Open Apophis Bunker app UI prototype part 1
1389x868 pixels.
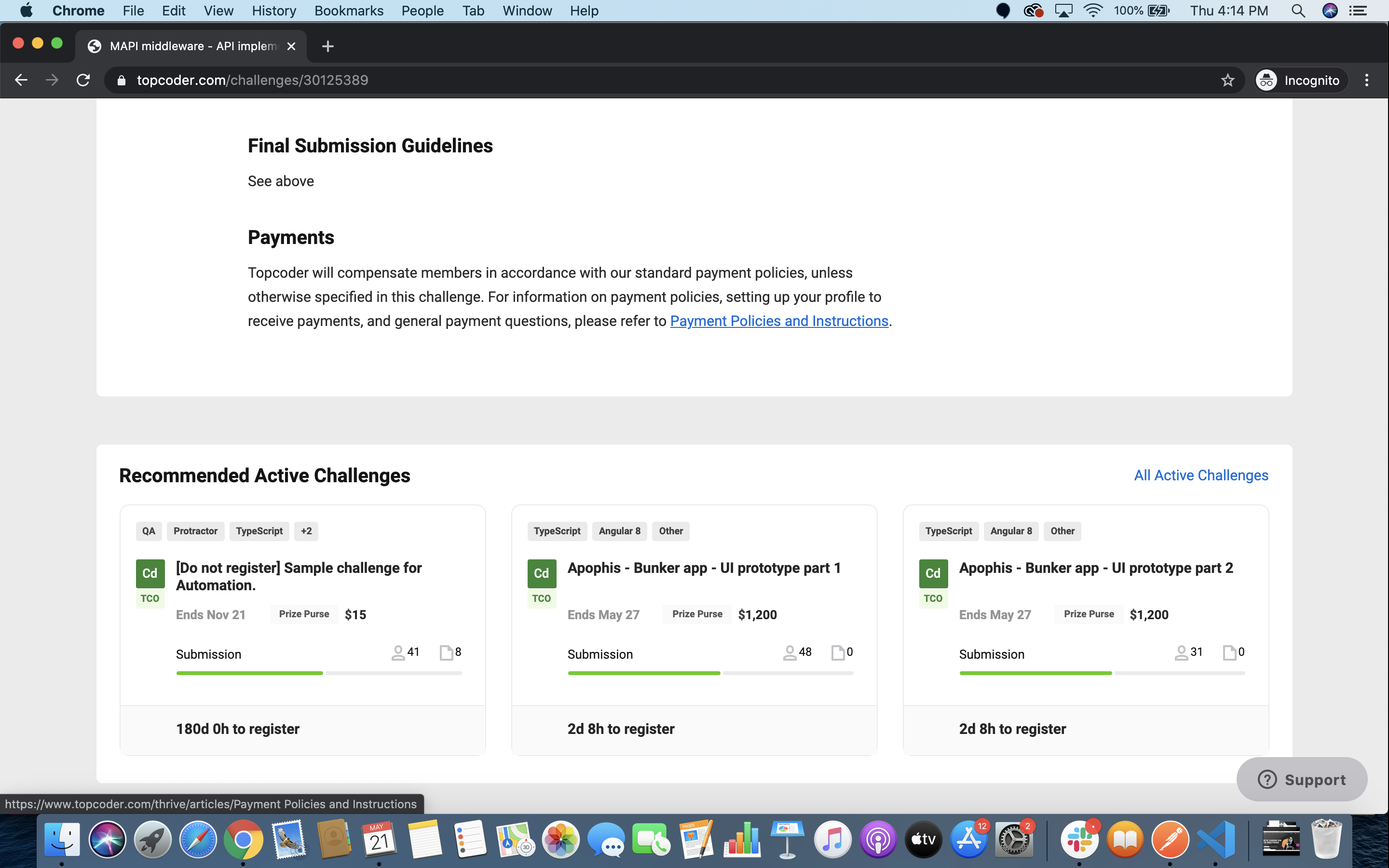[x=704, y=568]
